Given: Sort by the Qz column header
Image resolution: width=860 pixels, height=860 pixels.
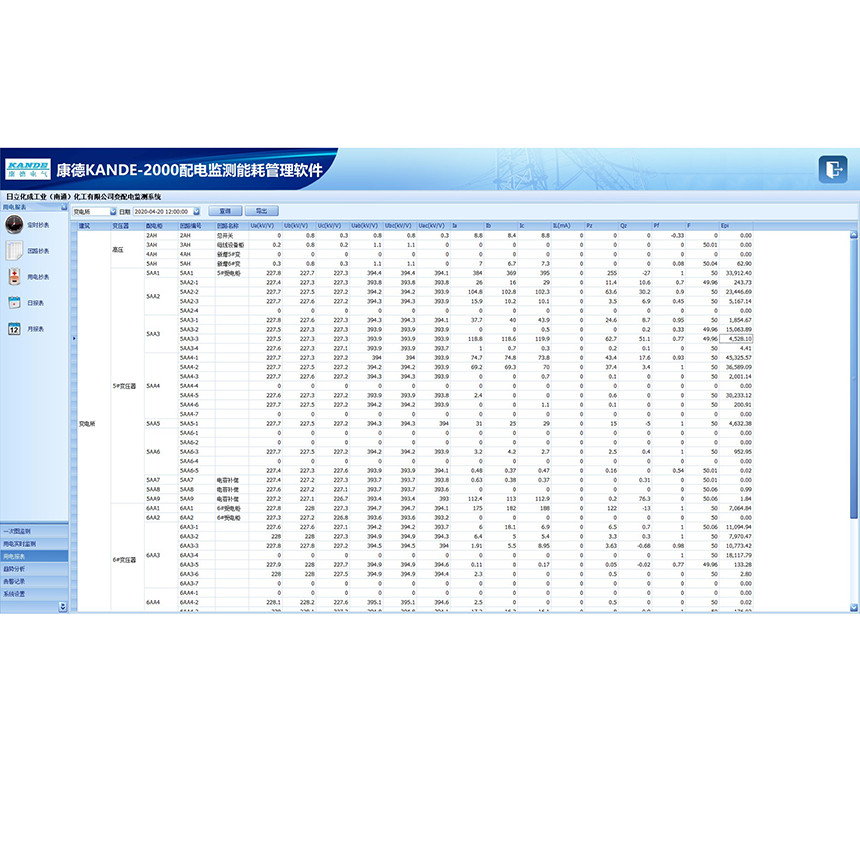Looking at the screenshot, I should 635,226.
